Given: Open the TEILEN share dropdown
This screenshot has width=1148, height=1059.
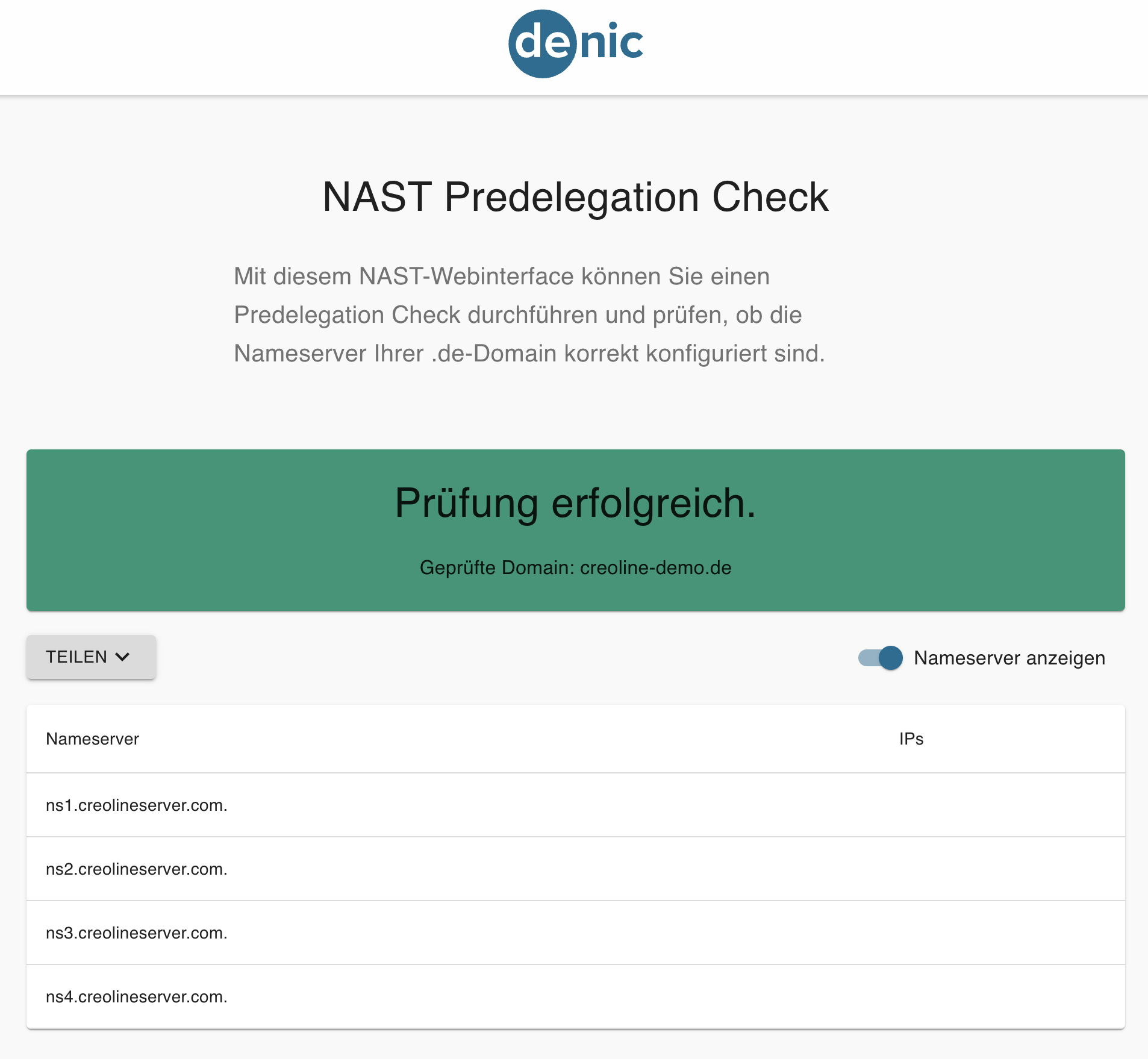Looking at the screenshot, I should click(91, 657).
